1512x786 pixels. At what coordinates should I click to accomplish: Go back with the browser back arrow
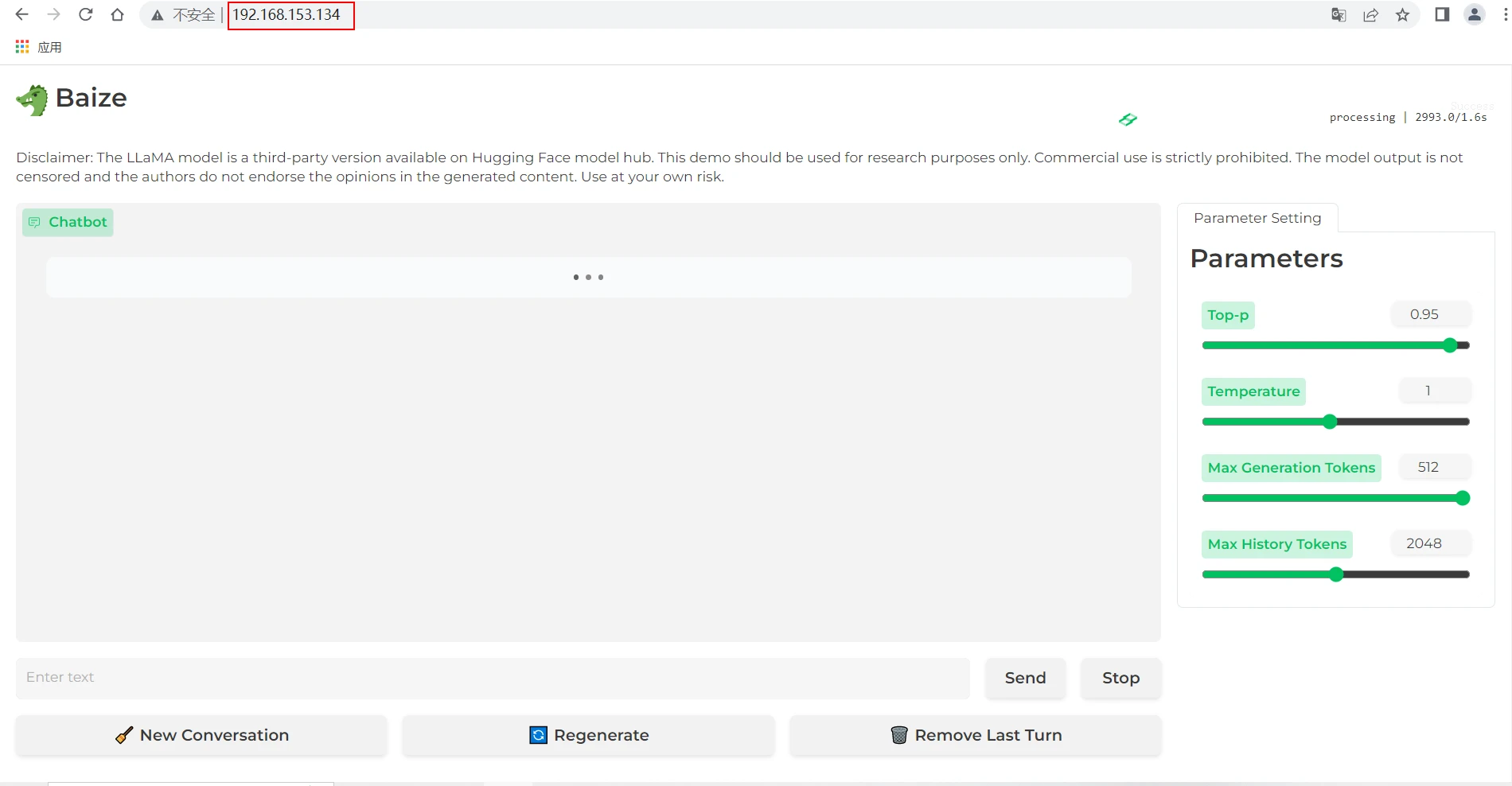tap(21, 14)
